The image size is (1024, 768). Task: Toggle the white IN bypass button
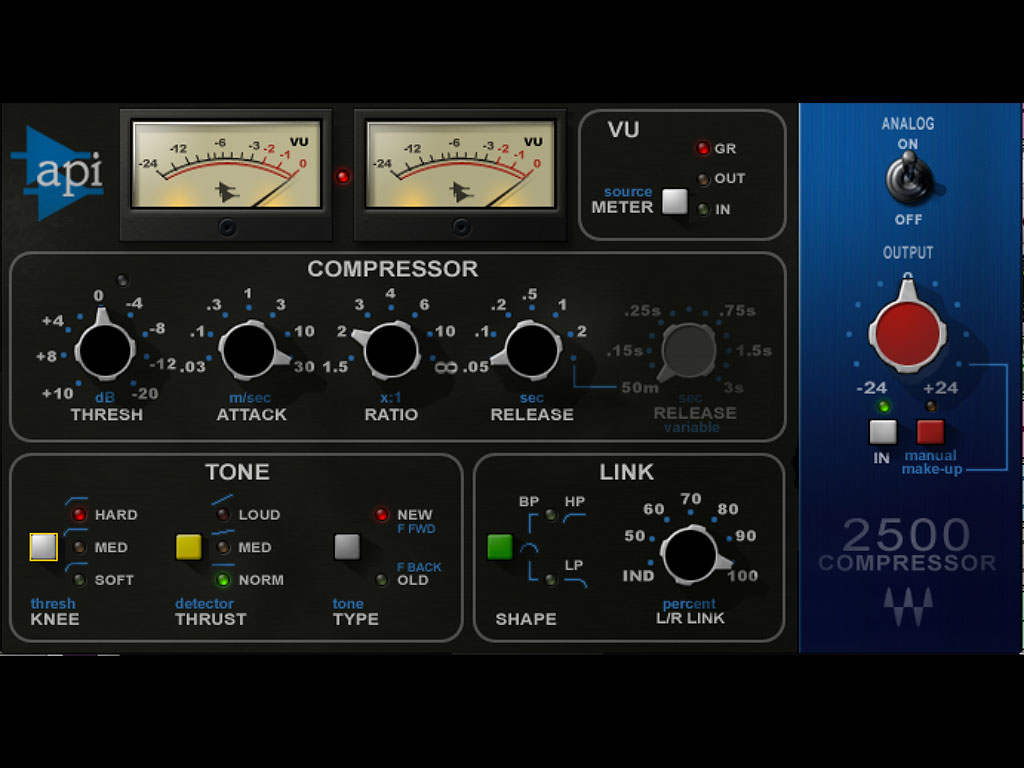coord(882,432)
